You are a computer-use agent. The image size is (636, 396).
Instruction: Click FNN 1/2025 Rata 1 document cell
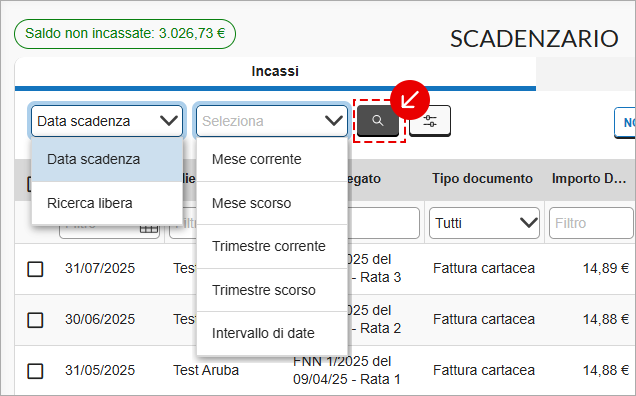pos(346,370)
